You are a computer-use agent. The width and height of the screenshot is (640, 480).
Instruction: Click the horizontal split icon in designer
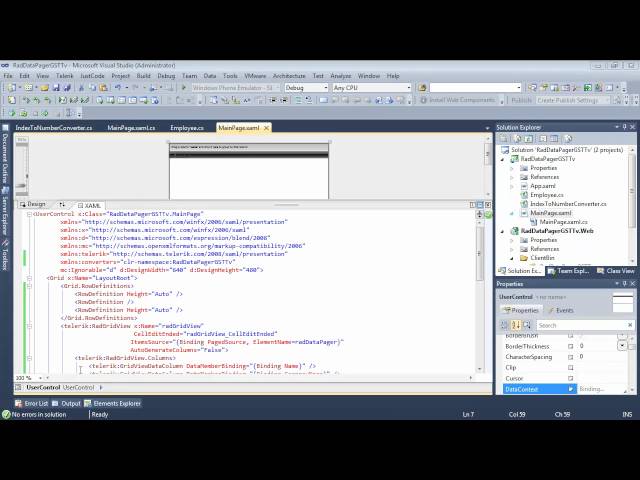point(480,205)
